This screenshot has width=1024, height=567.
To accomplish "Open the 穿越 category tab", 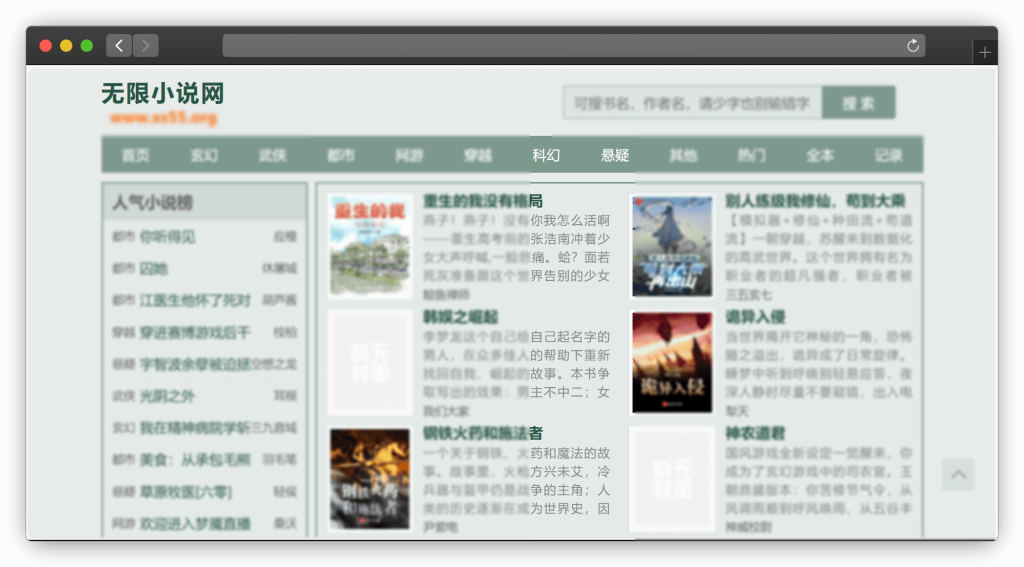I will pyautogui.click(x=478, y=155).
